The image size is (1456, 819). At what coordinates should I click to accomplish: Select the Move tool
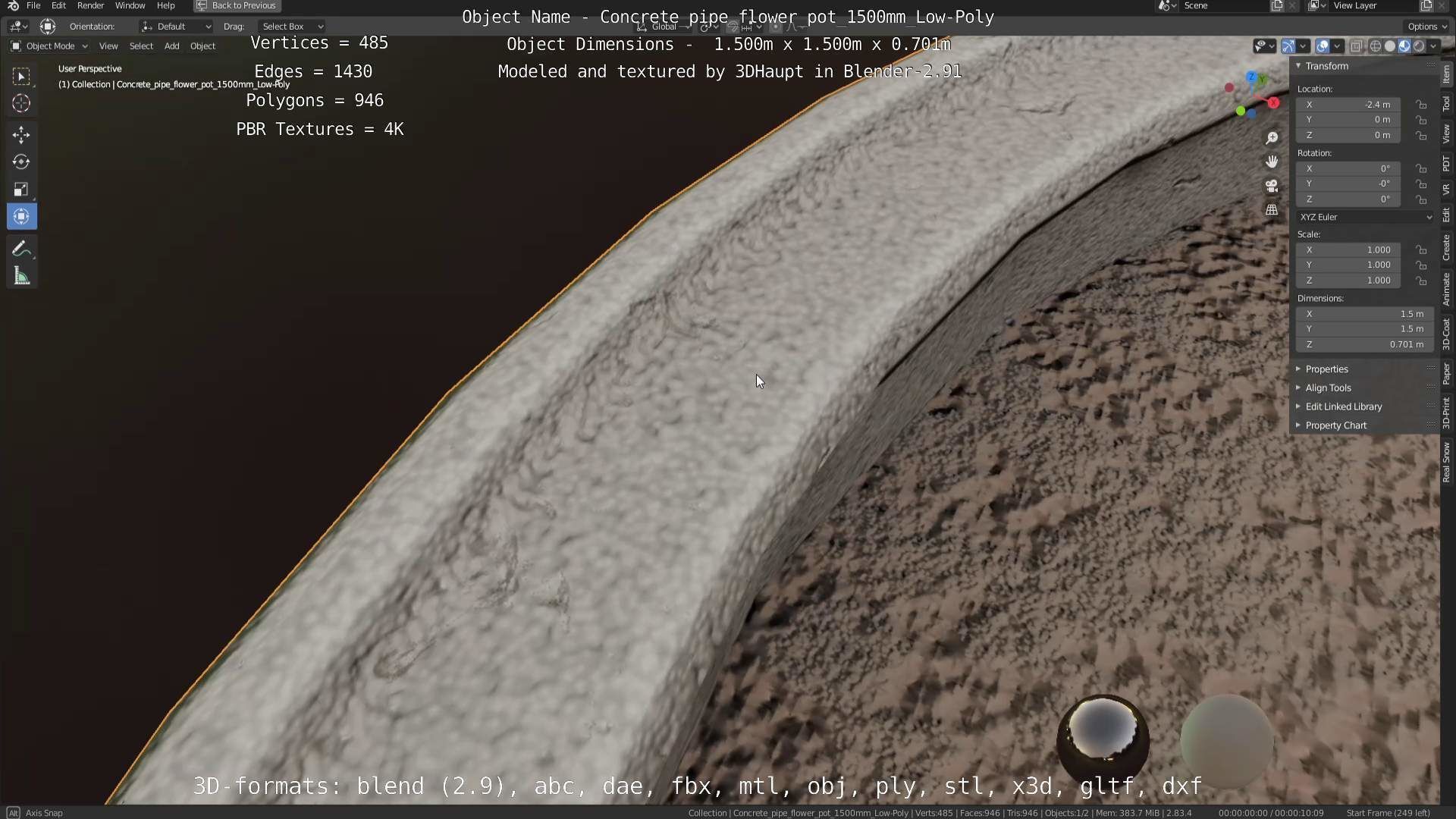21,135
